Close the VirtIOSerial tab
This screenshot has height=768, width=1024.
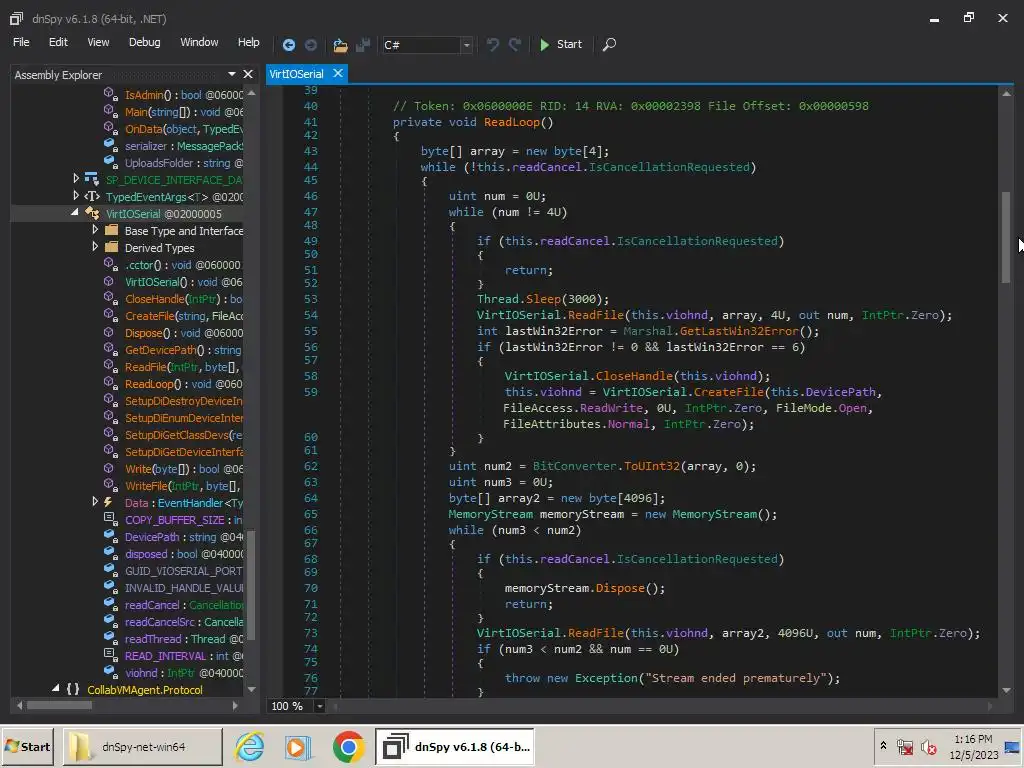338,73
